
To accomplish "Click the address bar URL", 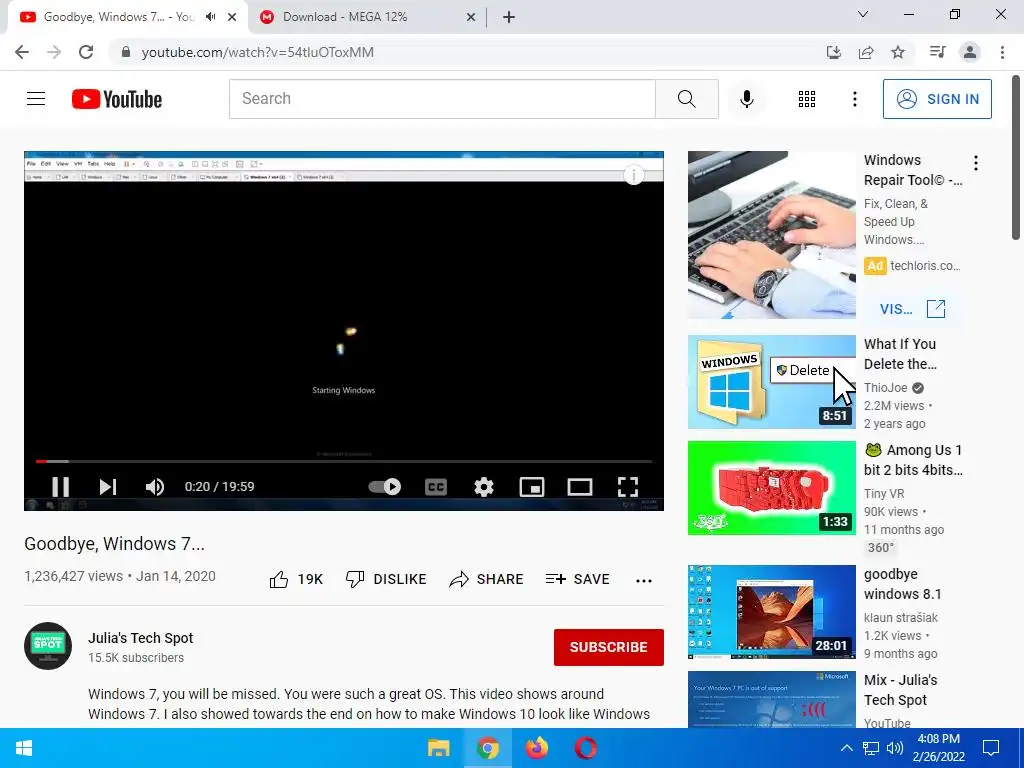I will click(x=257, y=52).
